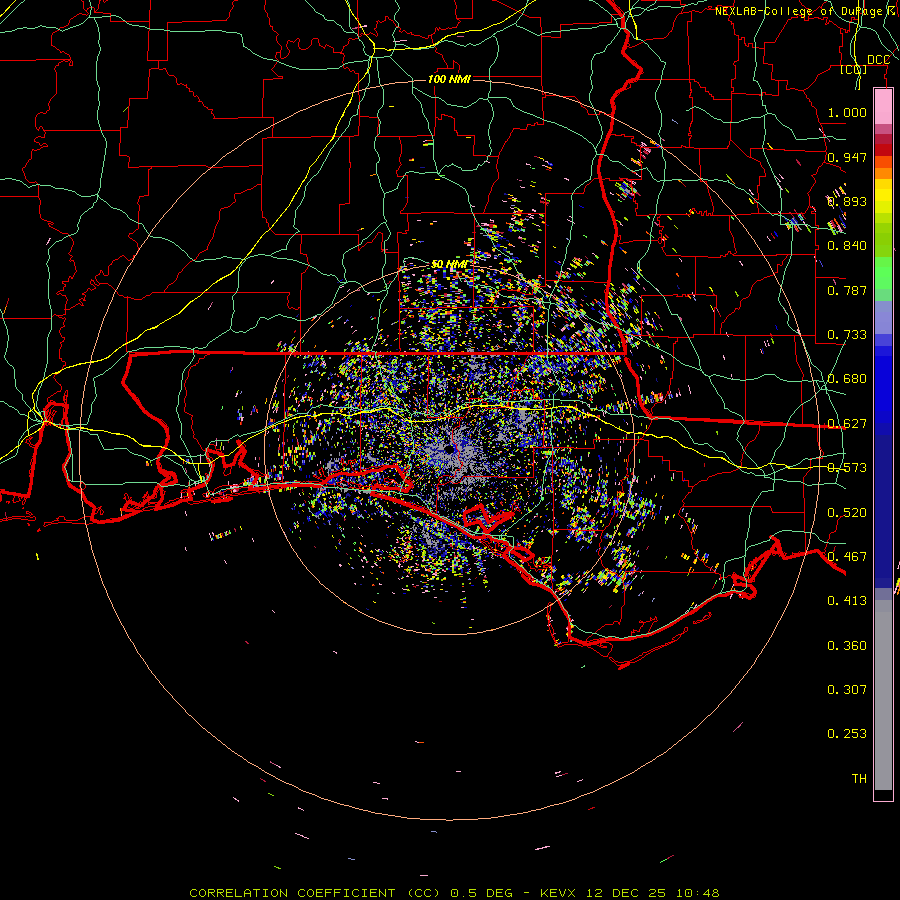900x900 pixels.
Task: Click the 0.733 legend value
Action: [x=847, y=335]
